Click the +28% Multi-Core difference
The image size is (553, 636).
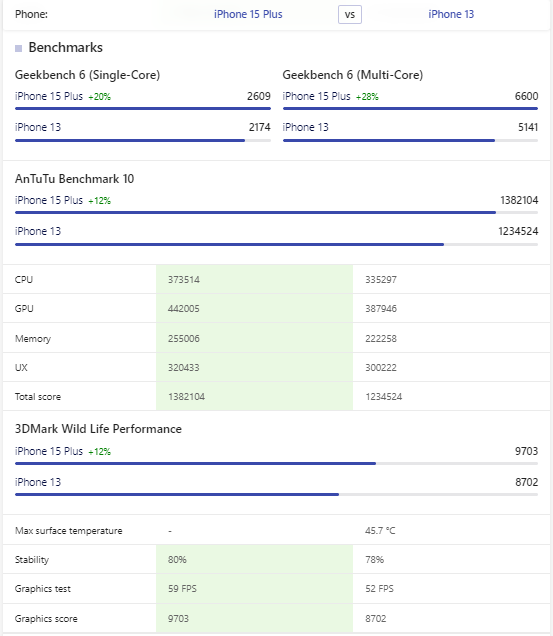click(x=367, y=97)
